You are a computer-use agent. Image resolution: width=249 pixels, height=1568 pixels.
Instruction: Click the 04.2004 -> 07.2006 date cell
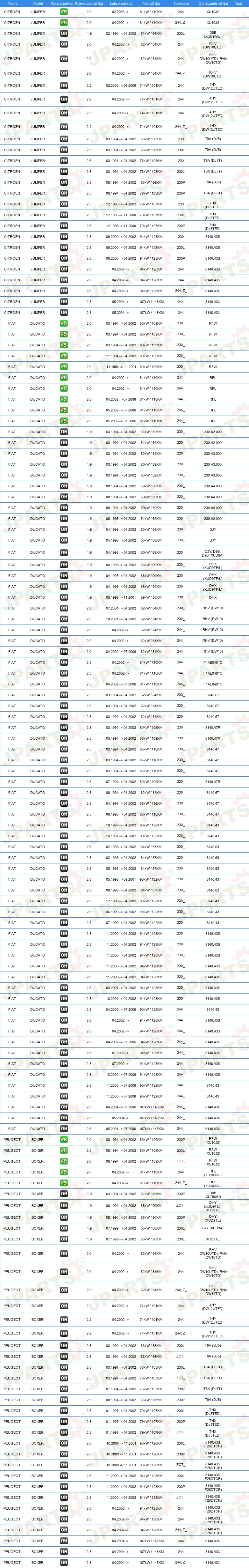point(121,1107)
